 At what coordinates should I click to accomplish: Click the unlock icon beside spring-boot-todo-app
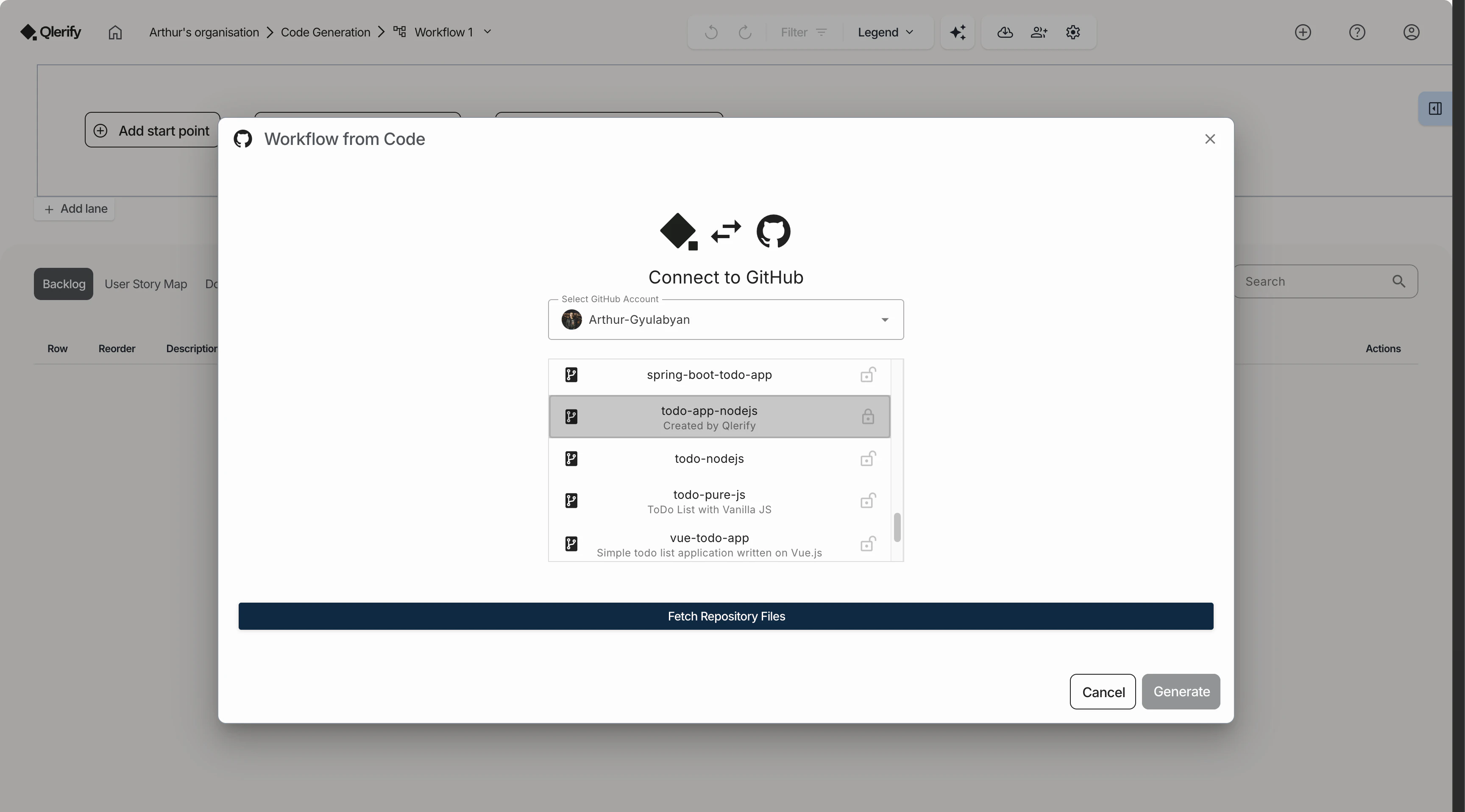[868, 375]
